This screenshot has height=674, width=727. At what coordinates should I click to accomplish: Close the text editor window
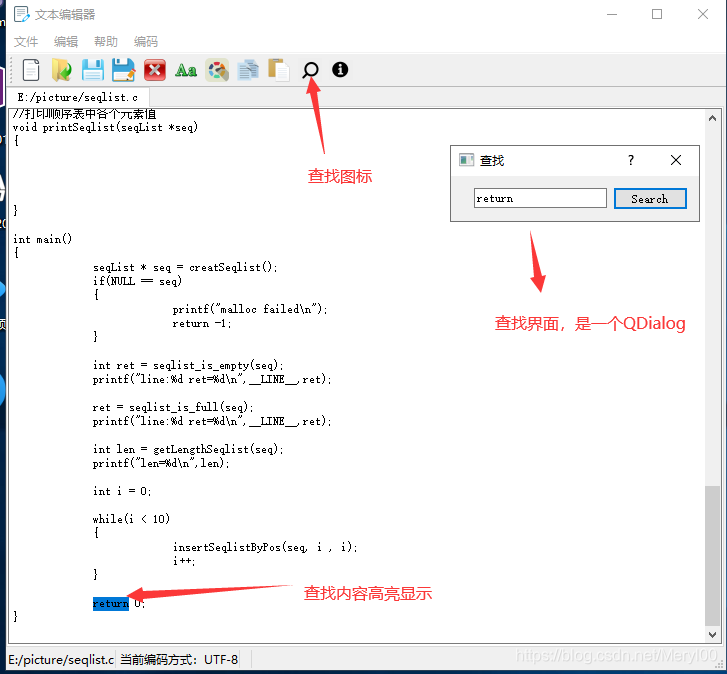point(703,14)
